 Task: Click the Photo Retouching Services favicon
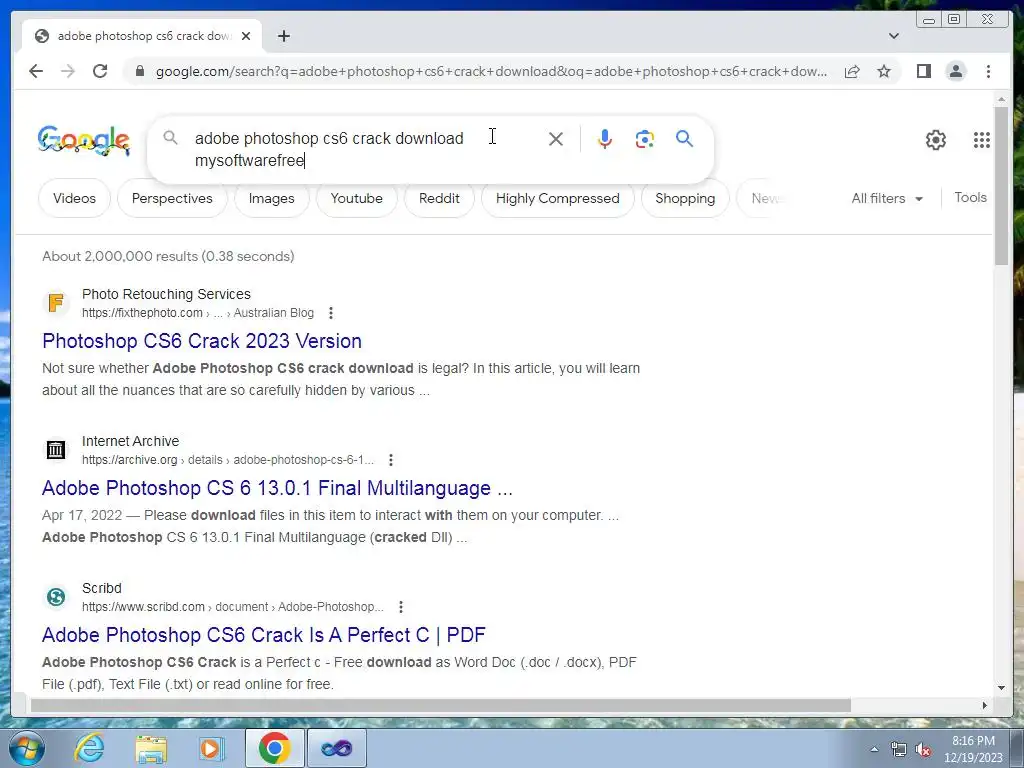(x=56, y=302)
